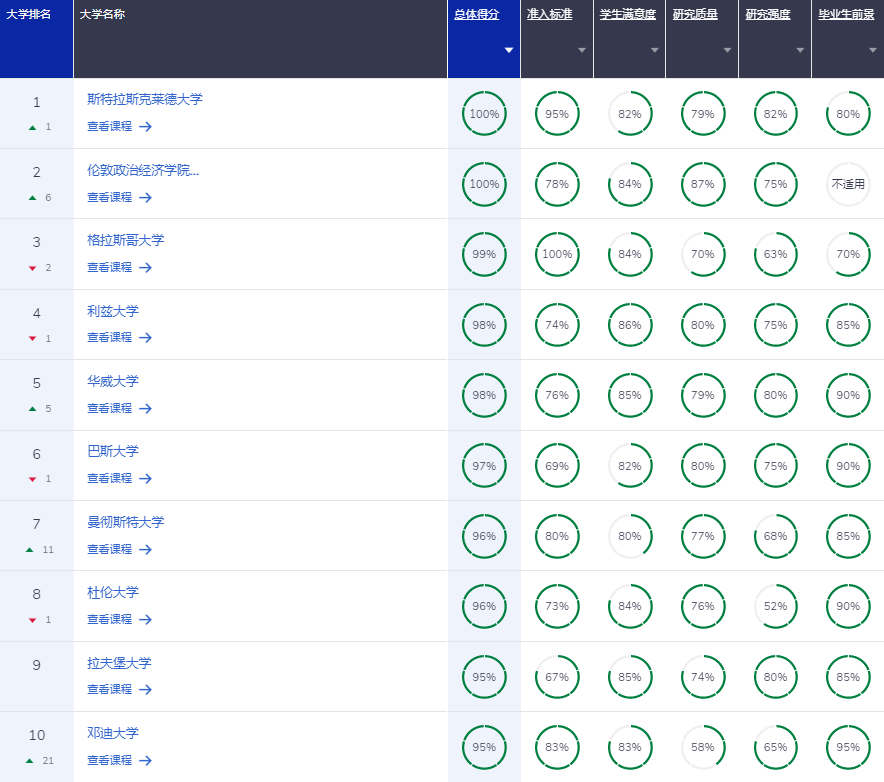Click 86% 学生满意度 value for 利兹大学
The image size is (884, 782).
pyautogui.click(x=630, y=325)
